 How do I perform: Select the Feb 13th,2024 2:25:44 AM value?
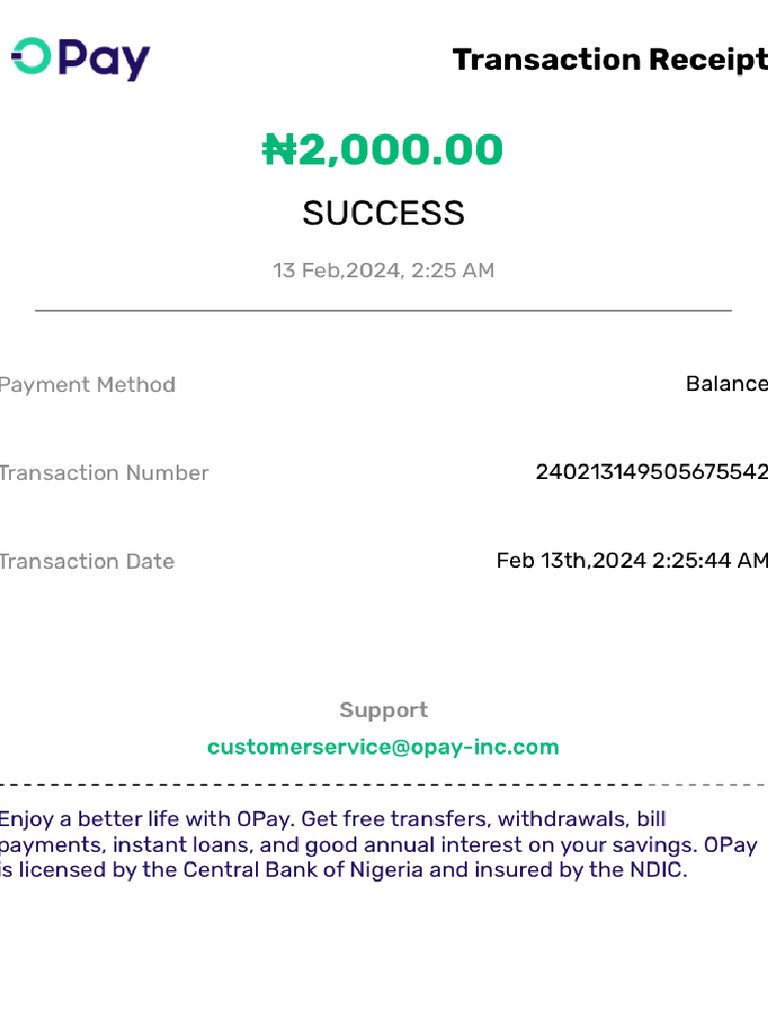click(632, 561)
